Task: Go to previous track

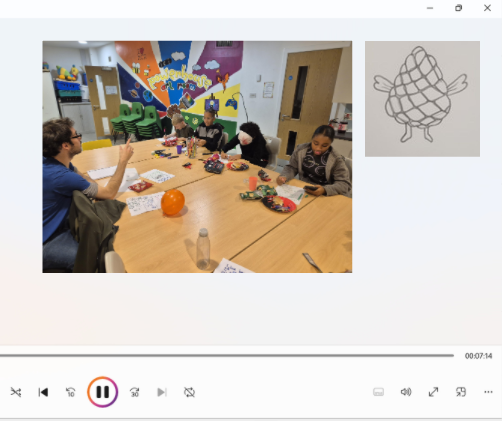Action: pyautogui.click(x=43, y=392)
